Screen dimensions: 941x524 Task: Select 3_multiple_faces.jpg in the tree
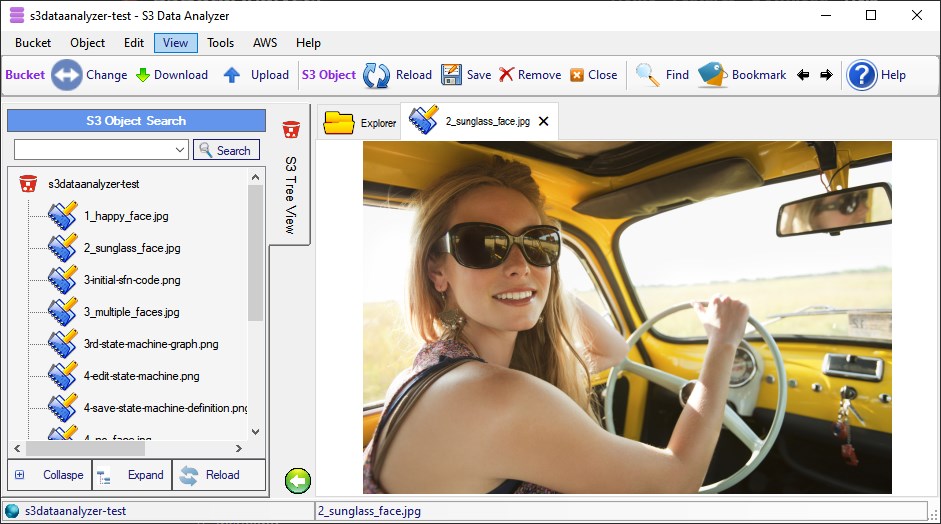pos(131,312)
